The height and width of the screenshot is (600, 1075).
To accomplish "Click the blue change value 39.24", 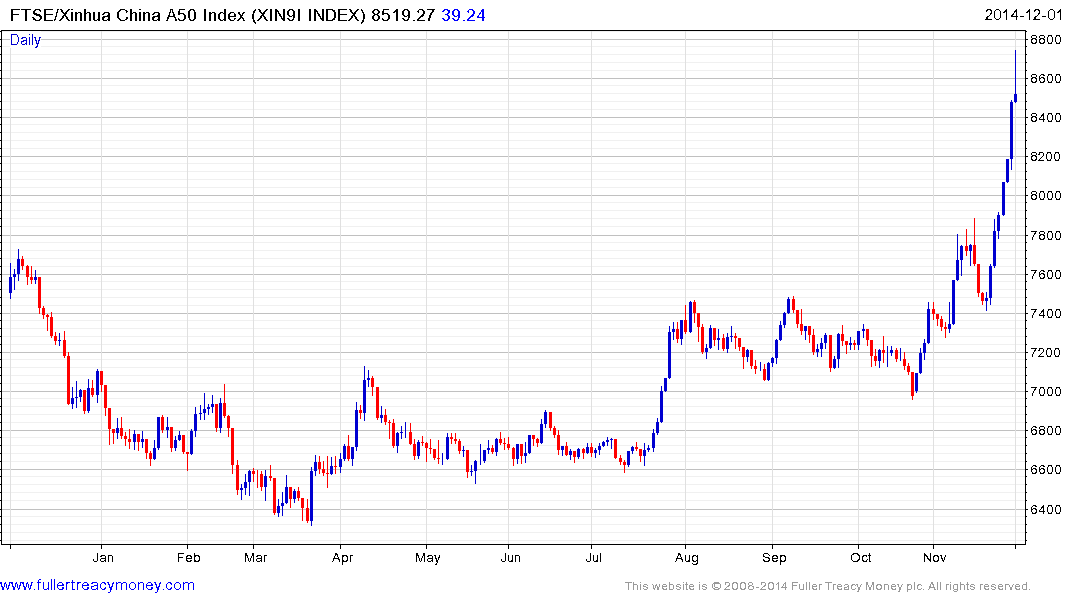I will coord(463,15).
